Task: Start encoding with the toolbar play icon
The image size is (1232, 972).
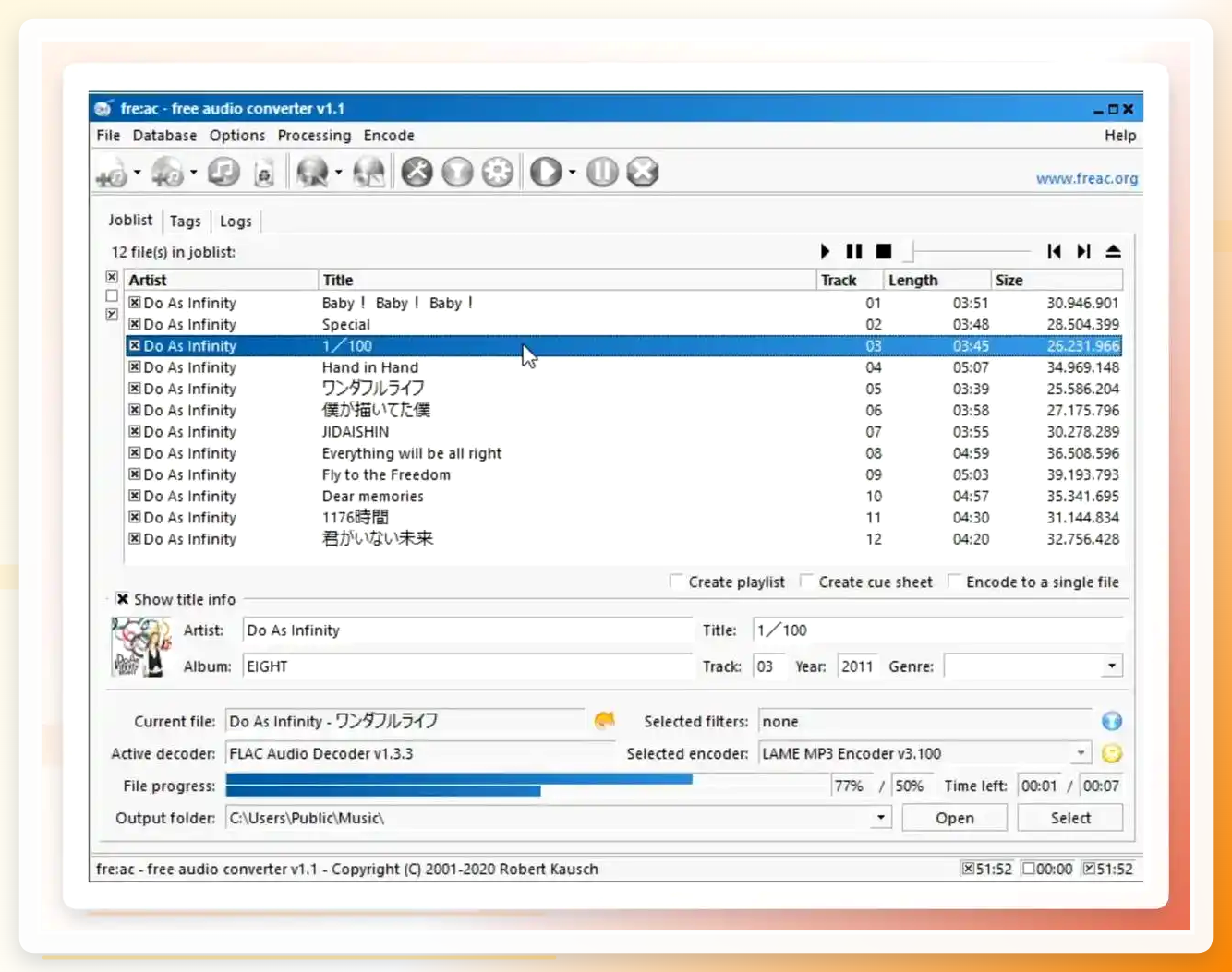Action: coord(546,172)
